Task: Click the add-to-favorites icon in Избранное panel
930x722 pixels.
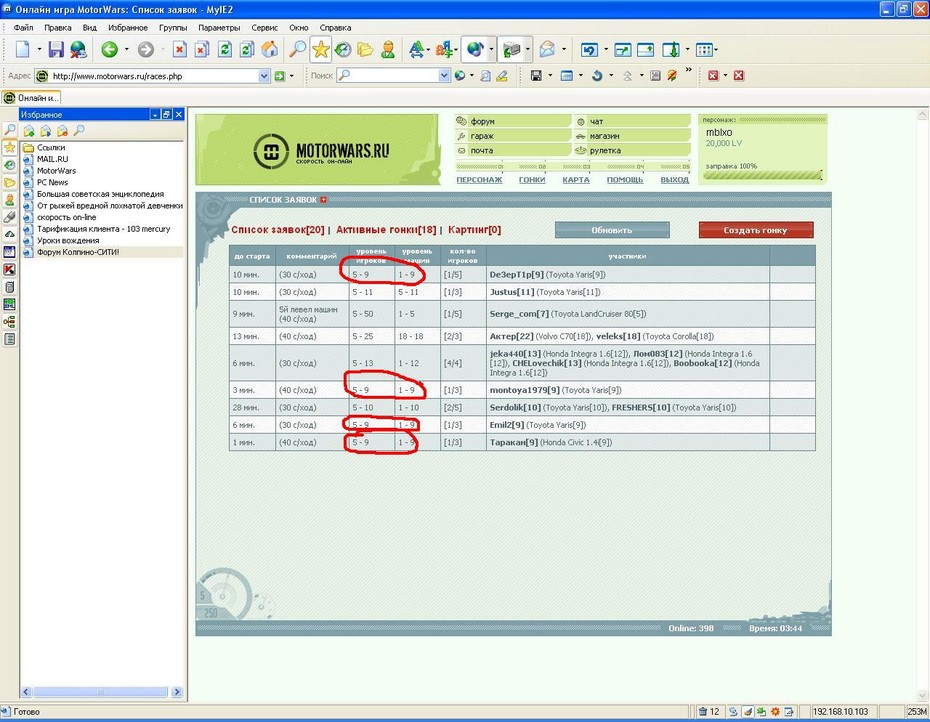Action: 28,131
